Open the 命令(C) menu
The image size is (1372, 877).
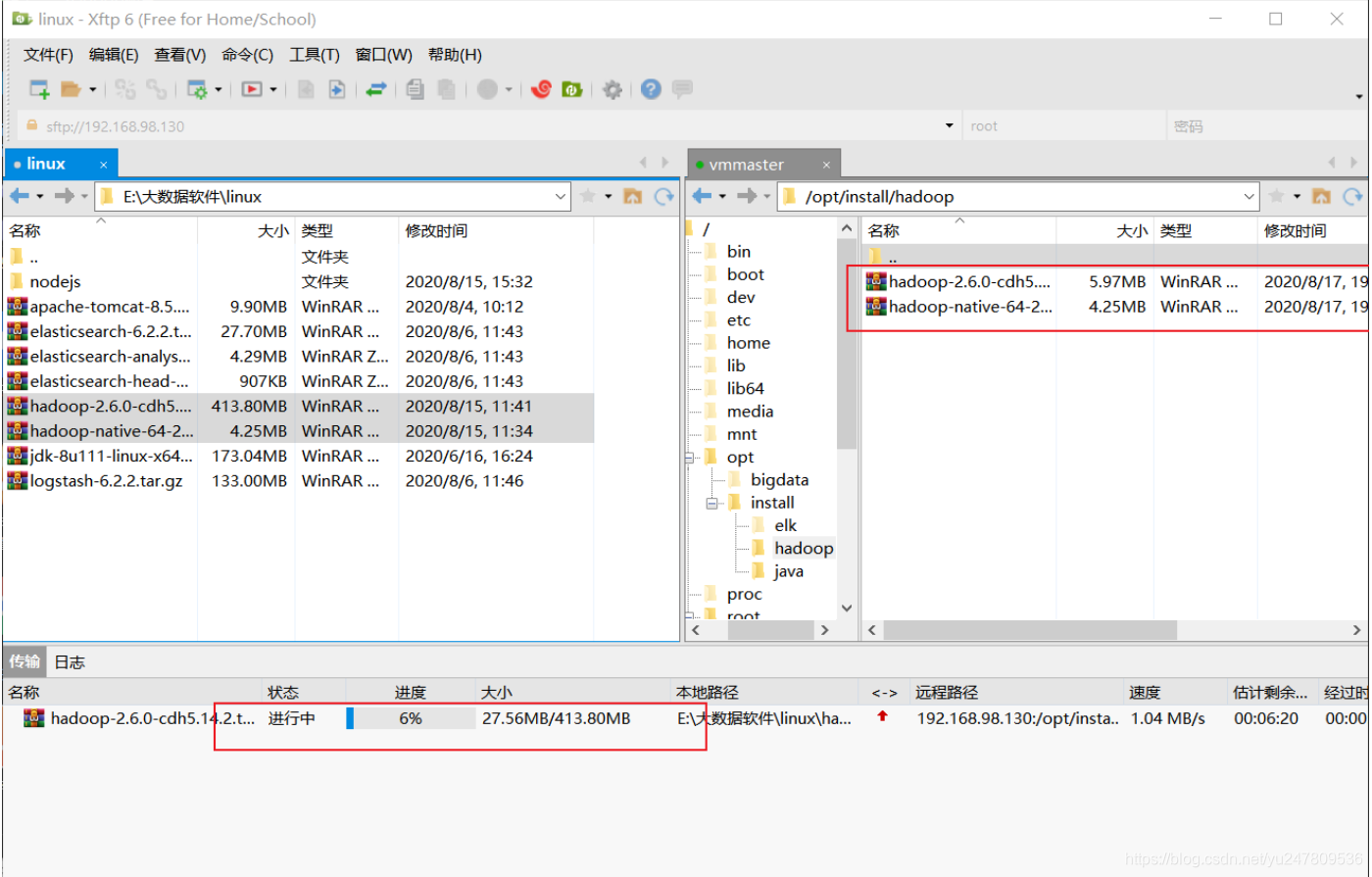pyautogui.click(x=248, y=55)
